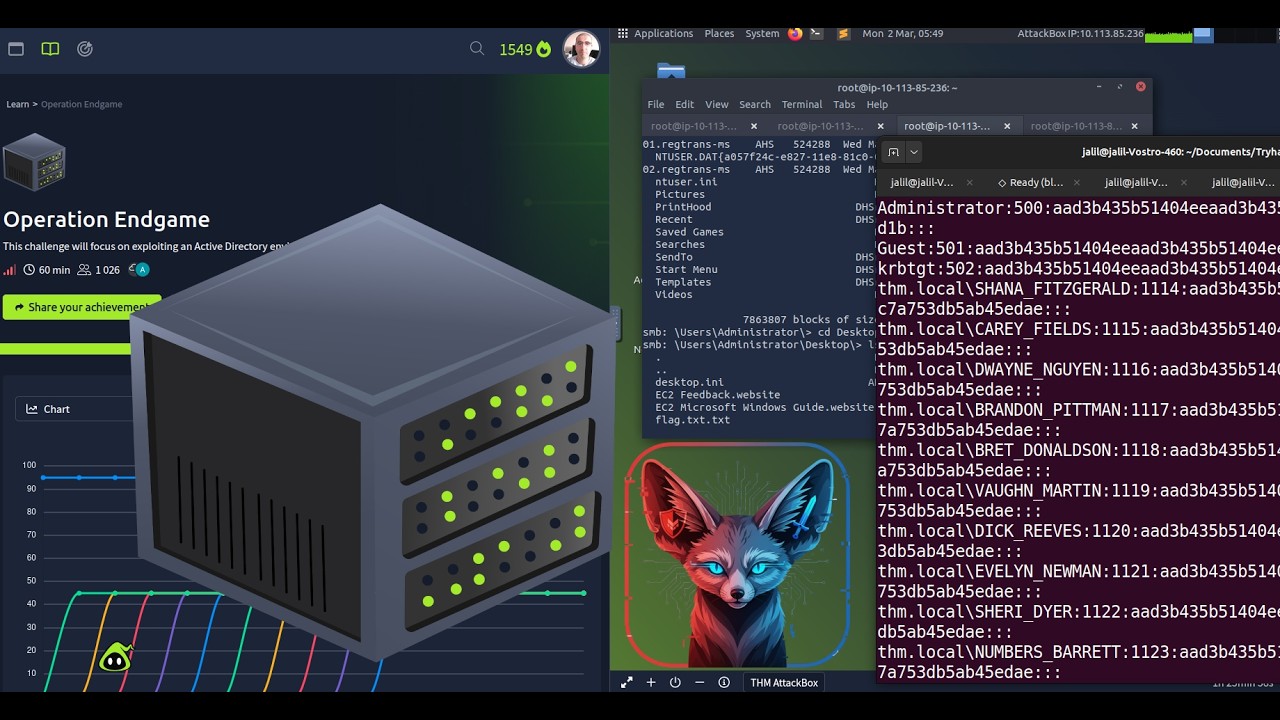Open the user profile avatar
Image resolution: width=1280 pixels, height=720 pixels.
(581, 48)
